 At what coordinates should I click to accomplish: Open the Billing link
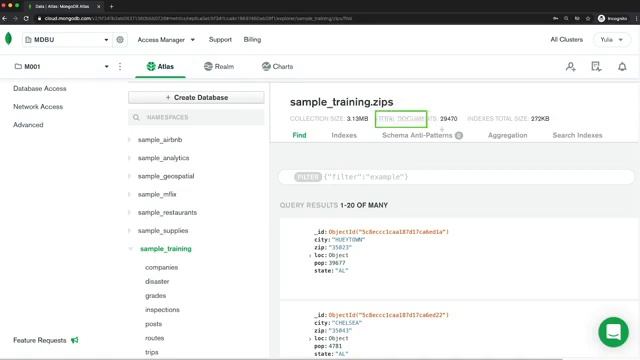tap(252, 40)
